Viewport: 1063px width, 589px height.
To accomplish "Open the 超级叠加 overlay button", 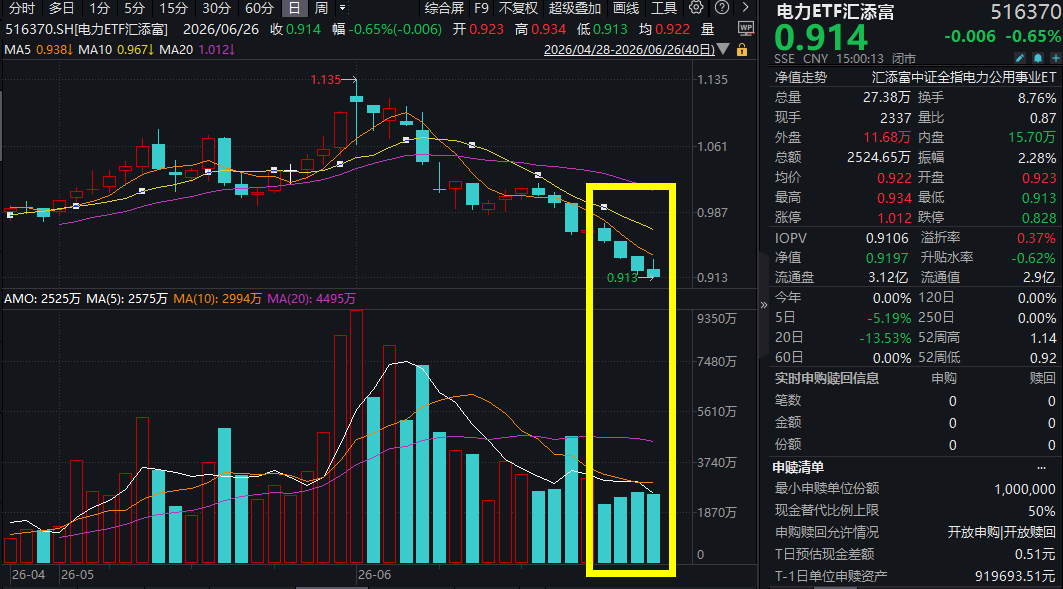I will tap(575, 8).
